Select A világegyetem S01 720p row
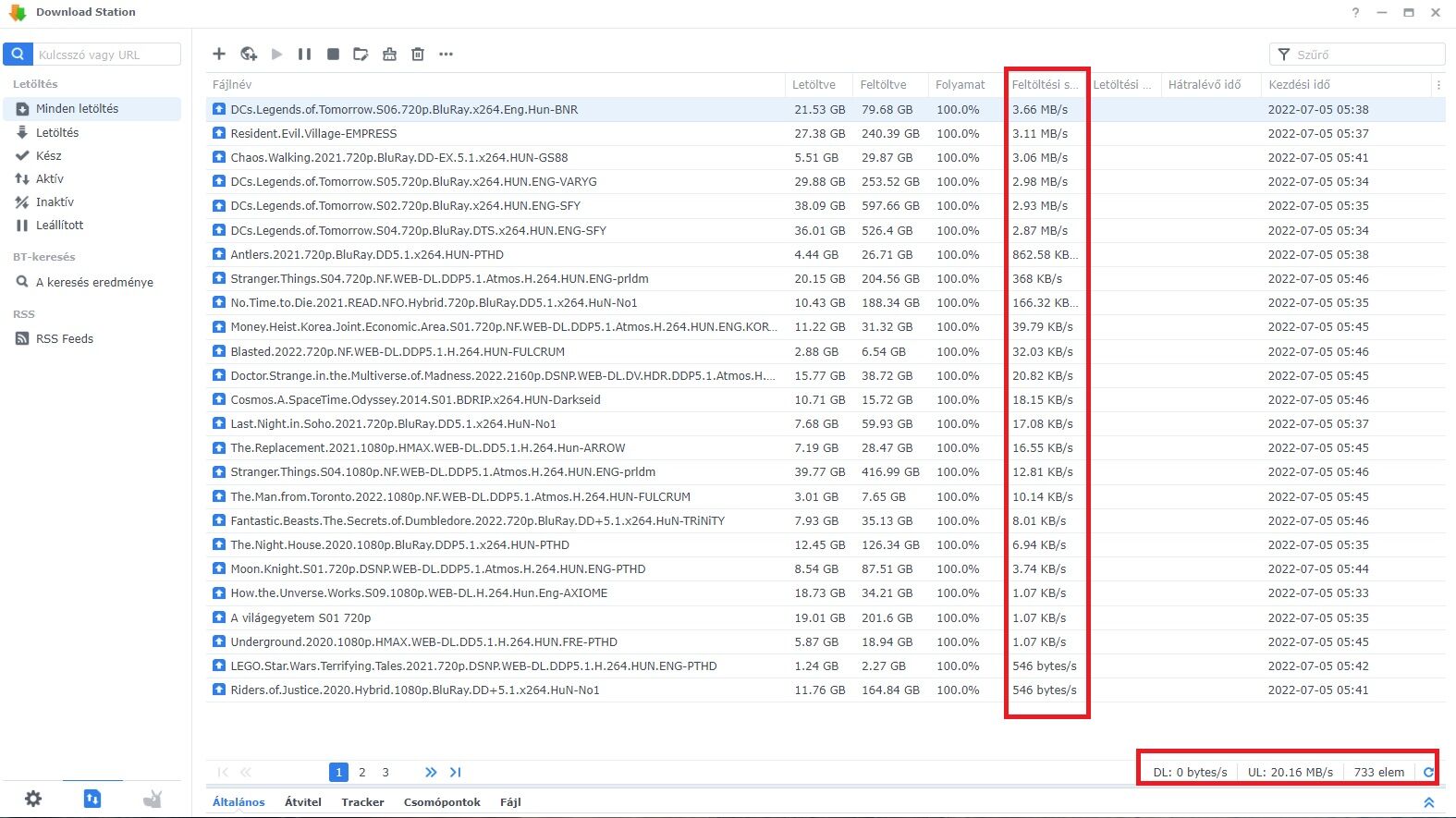Screen dimensions: 1456x818 [x=826, y=617]
